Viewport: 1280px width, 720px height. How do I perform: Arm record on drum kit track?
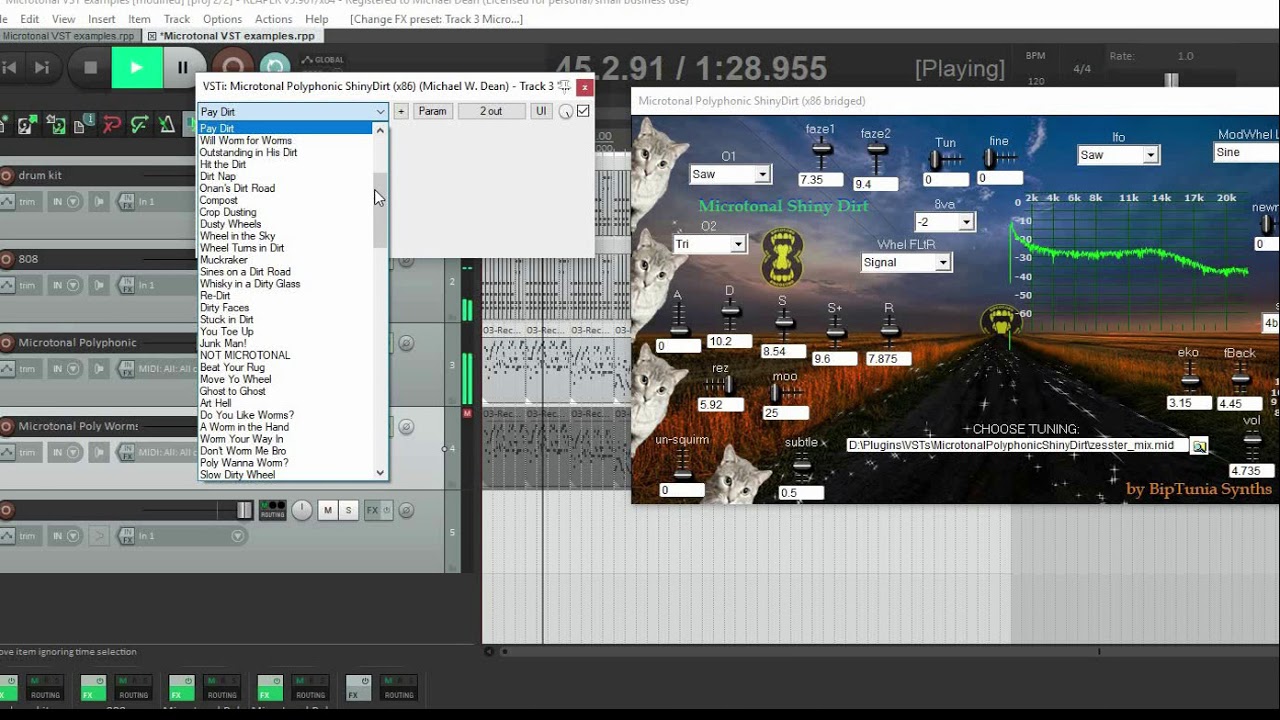tap(7, 175)
